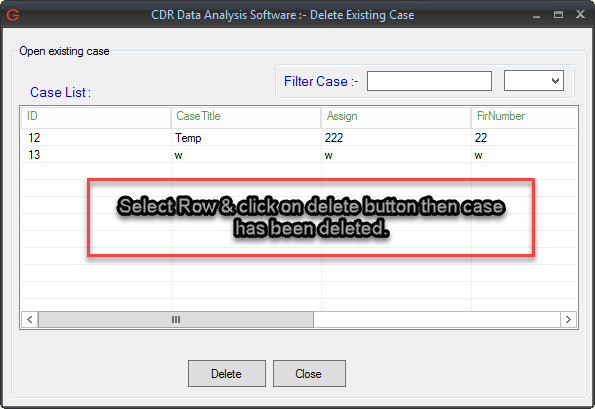Maximize the CDR Data Analysis window
595x409 pixels.
[558, 15]
